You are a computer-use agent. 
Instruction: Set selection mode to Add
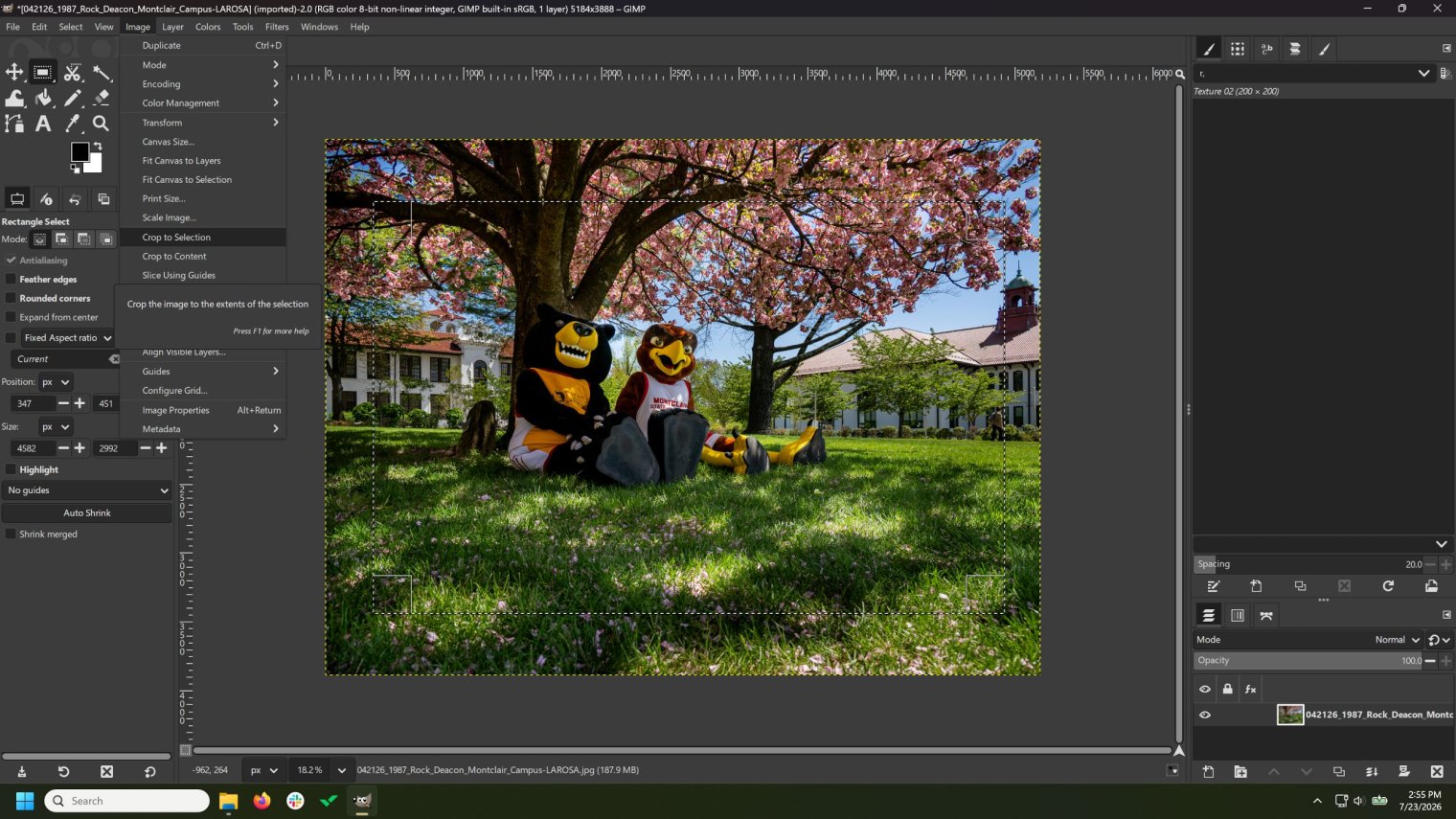[61, 239]
